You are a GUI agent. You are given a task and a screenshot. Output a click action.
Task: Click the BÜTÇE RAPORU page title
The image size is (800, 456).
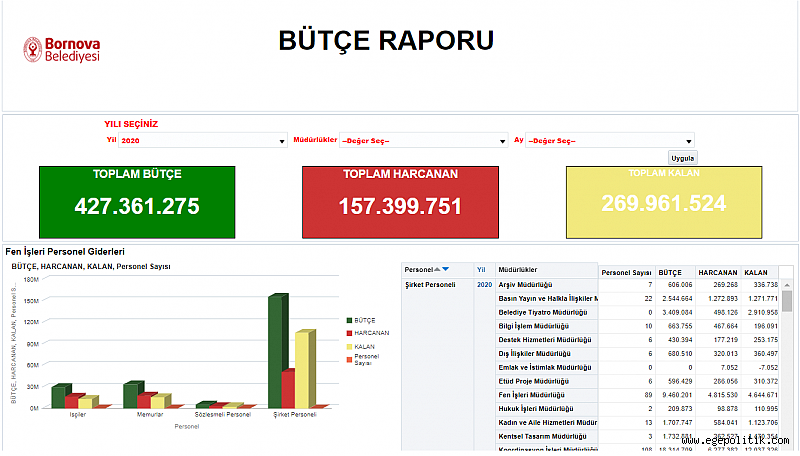(x=386, y=40)
